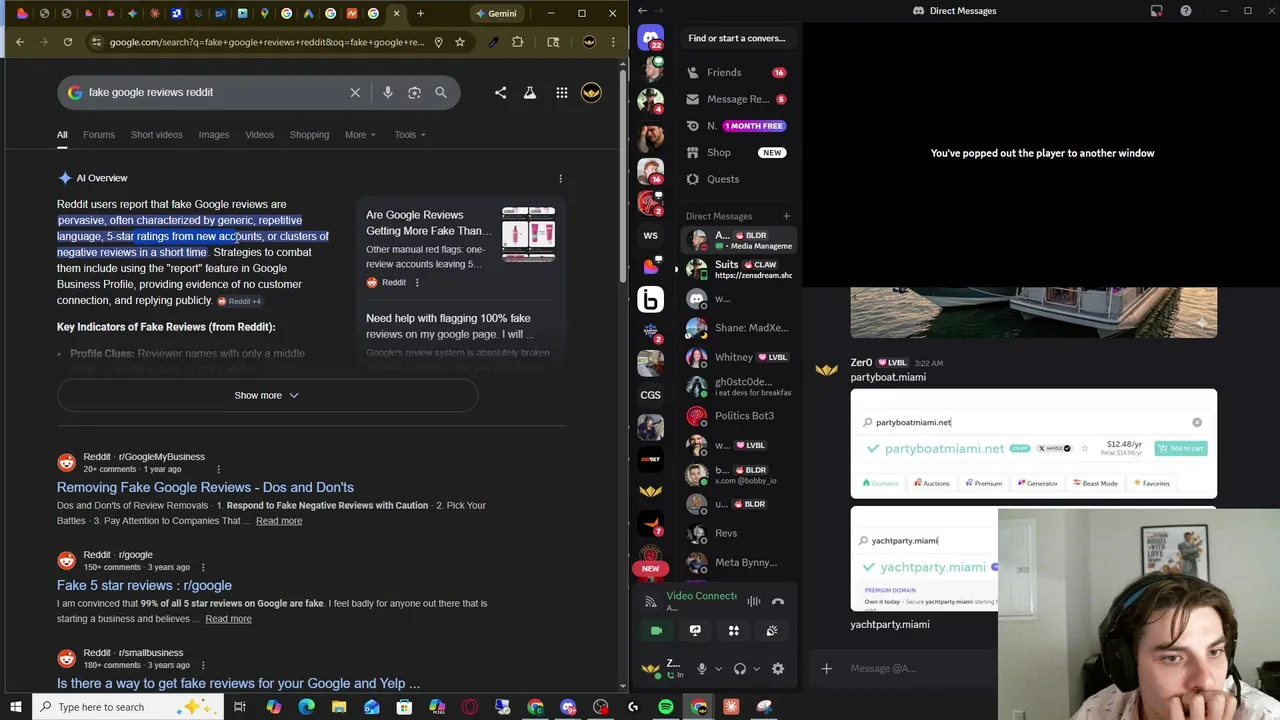Open DM with Politics Bot3
1280x720 pixels.
pos(737,416)
